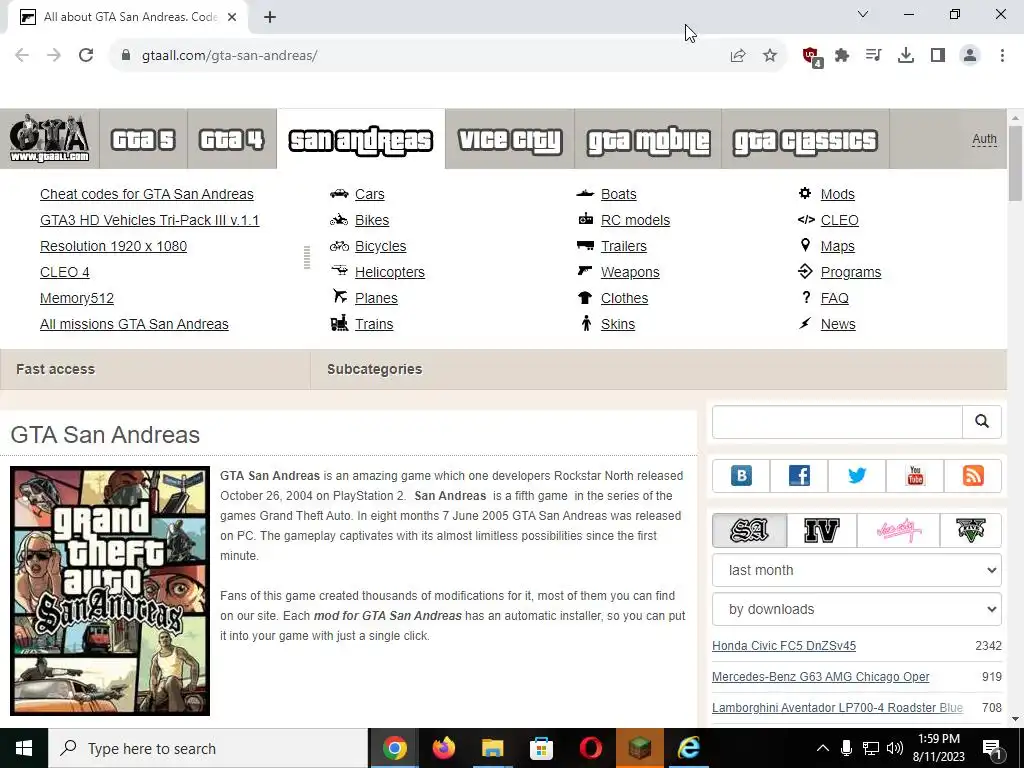The height and width of the screenshot is (768, 1024).
Task: Click the RC models category icon
Action: (x=586, y=219)
